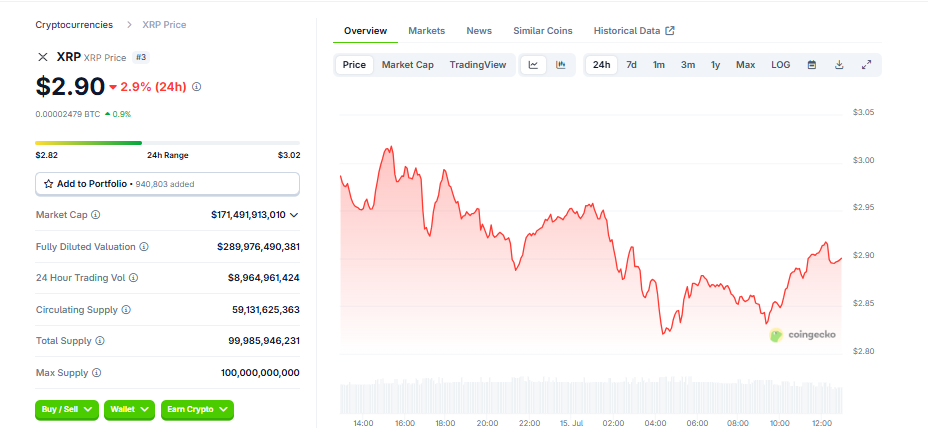Click the 100,000,000,000 max supply value

coord(260,373)
